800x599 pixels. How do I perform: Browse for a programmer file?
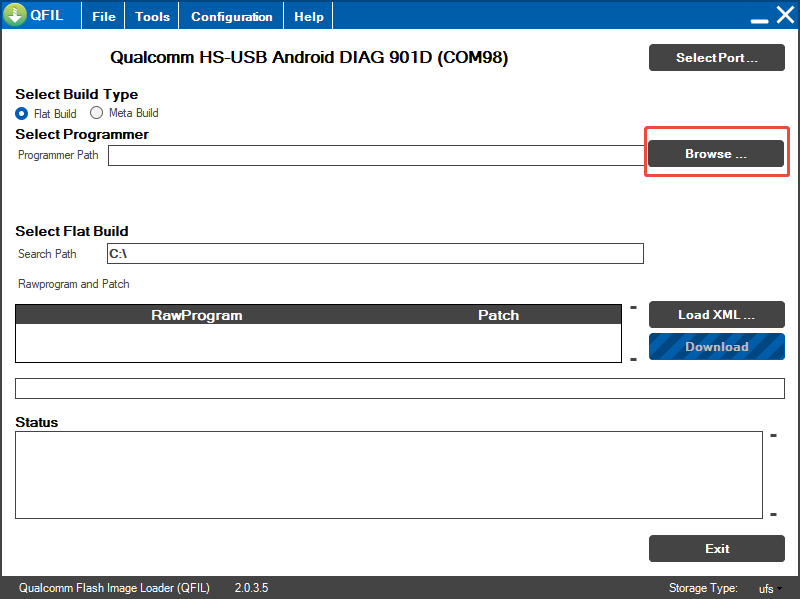[x=716, y=154]
